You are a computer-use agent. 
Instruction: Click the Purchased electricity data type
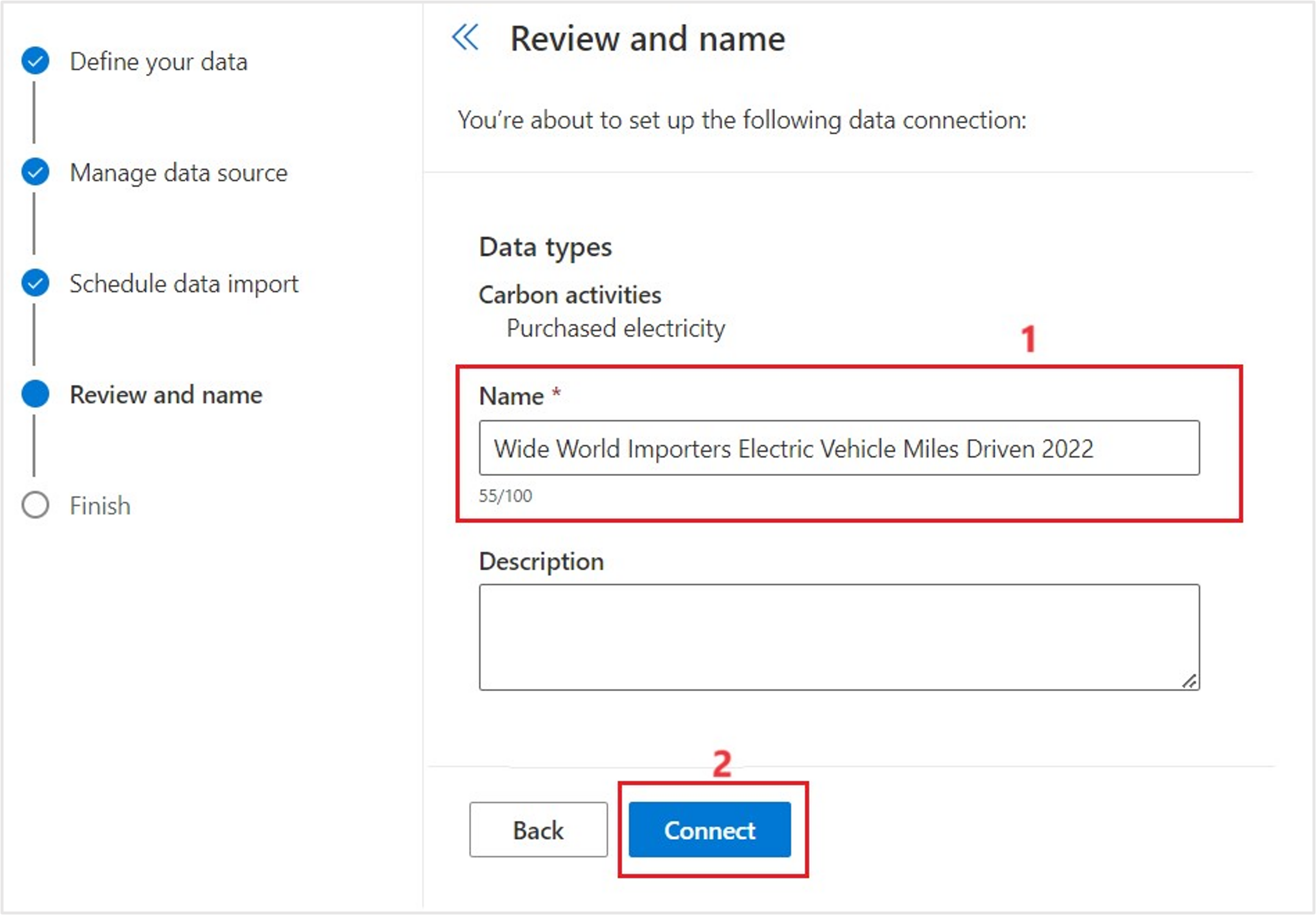pyautogui.click(x=615, y=328)
